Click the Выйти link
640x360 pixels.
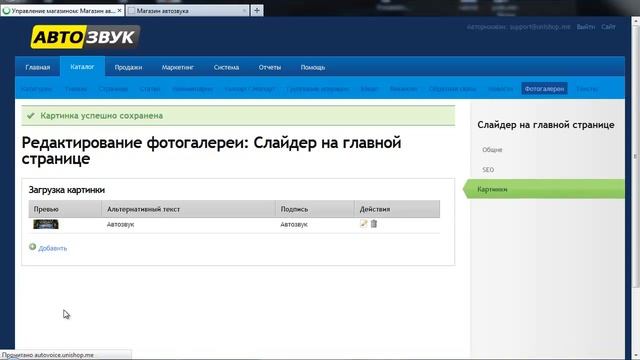pos(586,27)
